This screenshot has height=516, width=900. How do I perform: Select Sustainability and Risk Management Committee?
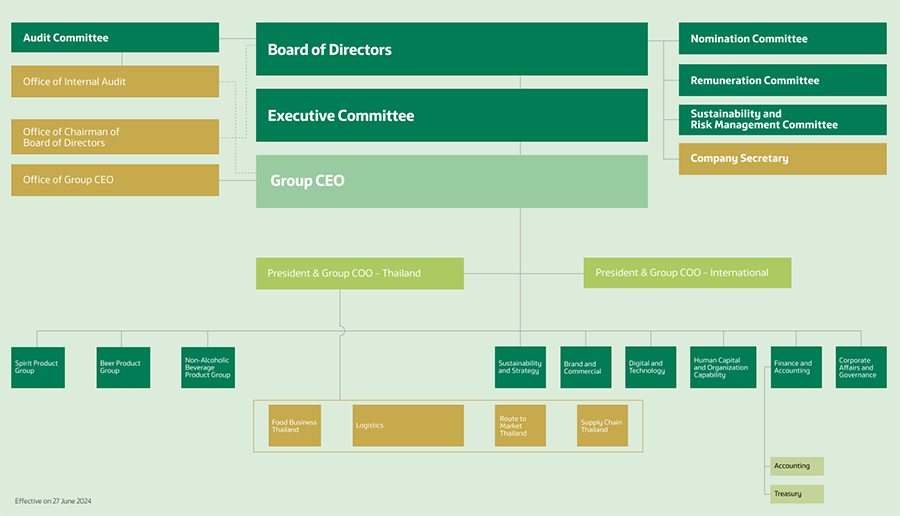[x=782, y=120]
